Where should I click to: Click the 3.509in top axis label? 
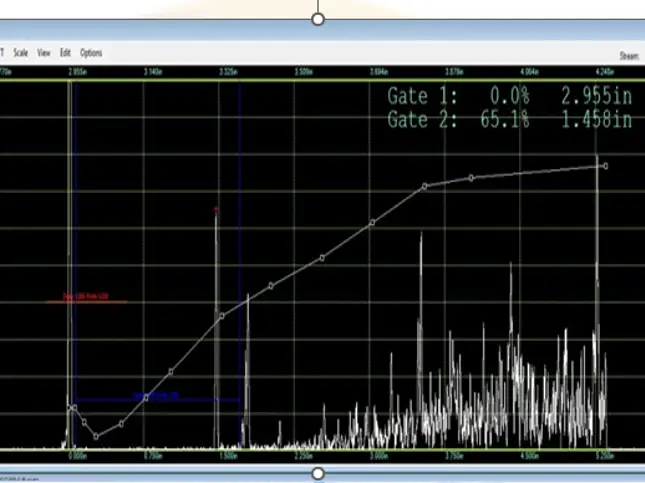[304, 72]
